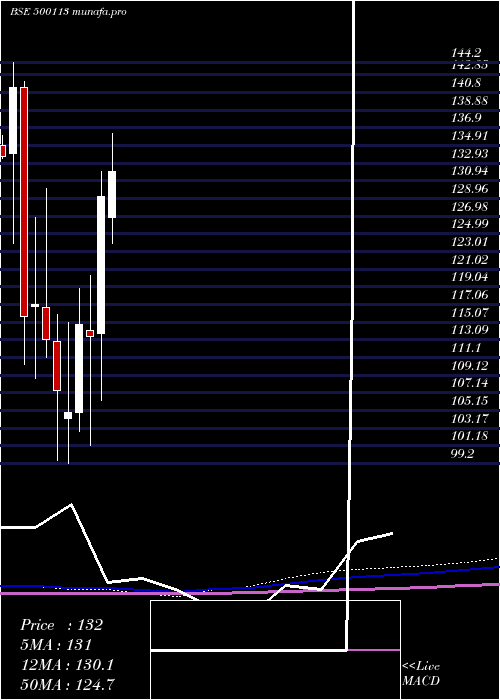Click the <<Live MACD label
This screenshot has height=700, width=500.
[421, 674]
